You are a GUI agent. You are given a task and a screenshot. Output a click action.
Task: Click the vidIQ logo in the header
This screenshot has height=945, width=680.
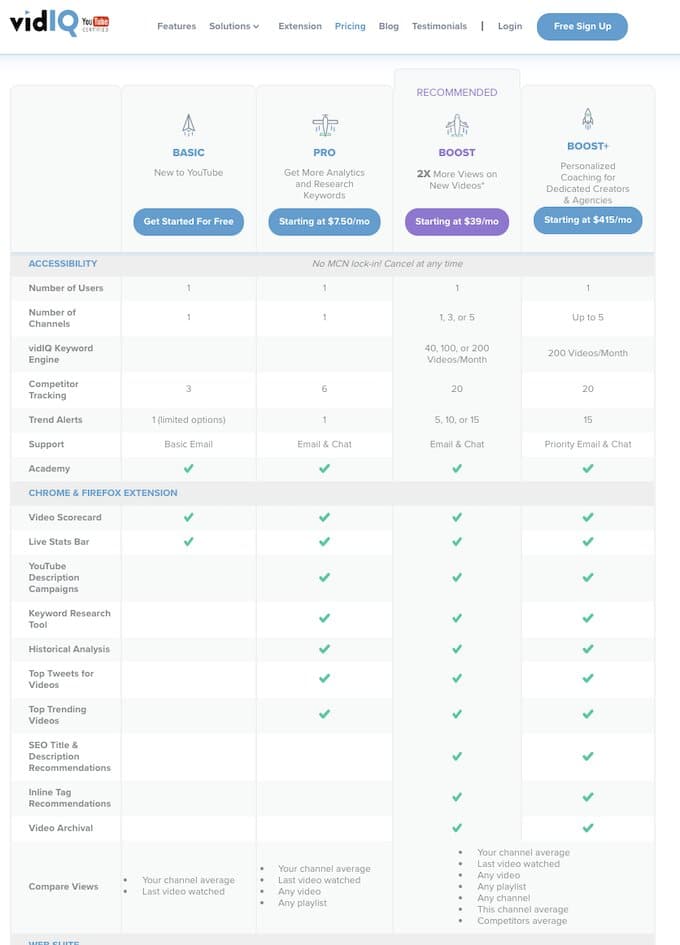(40, 23)
